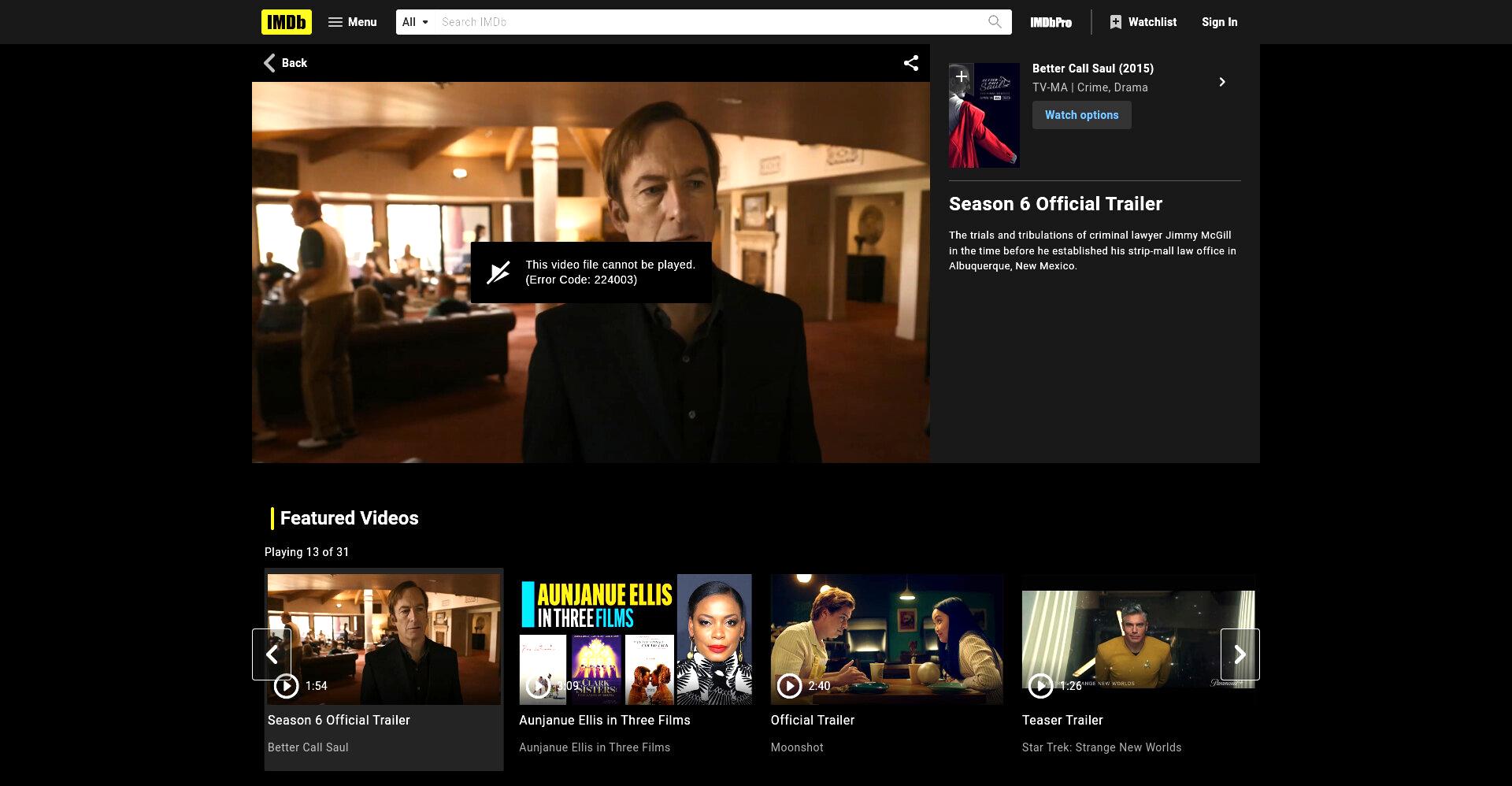Screen dimensions: 1512x786
Task: Click 'Aunjanue Ellis in Three Films' title
Action: coord(605,720)
